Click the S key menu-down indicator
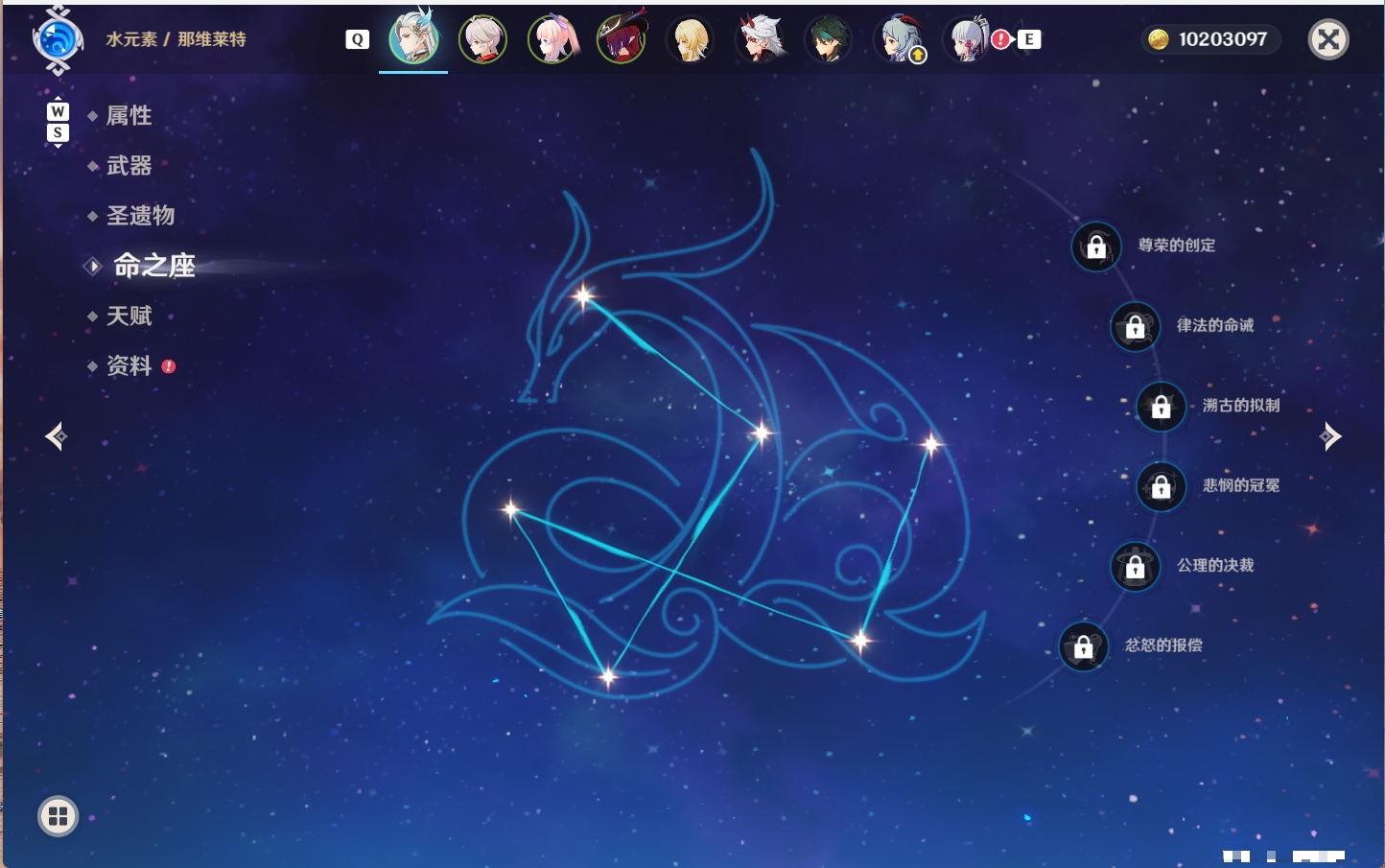The image size is (1385, 868). tap(58, 132)
